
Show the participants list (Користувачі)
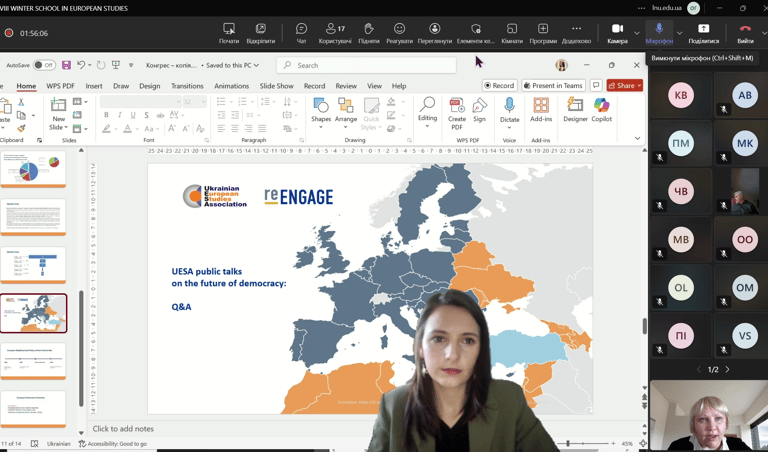click(335, 33)
